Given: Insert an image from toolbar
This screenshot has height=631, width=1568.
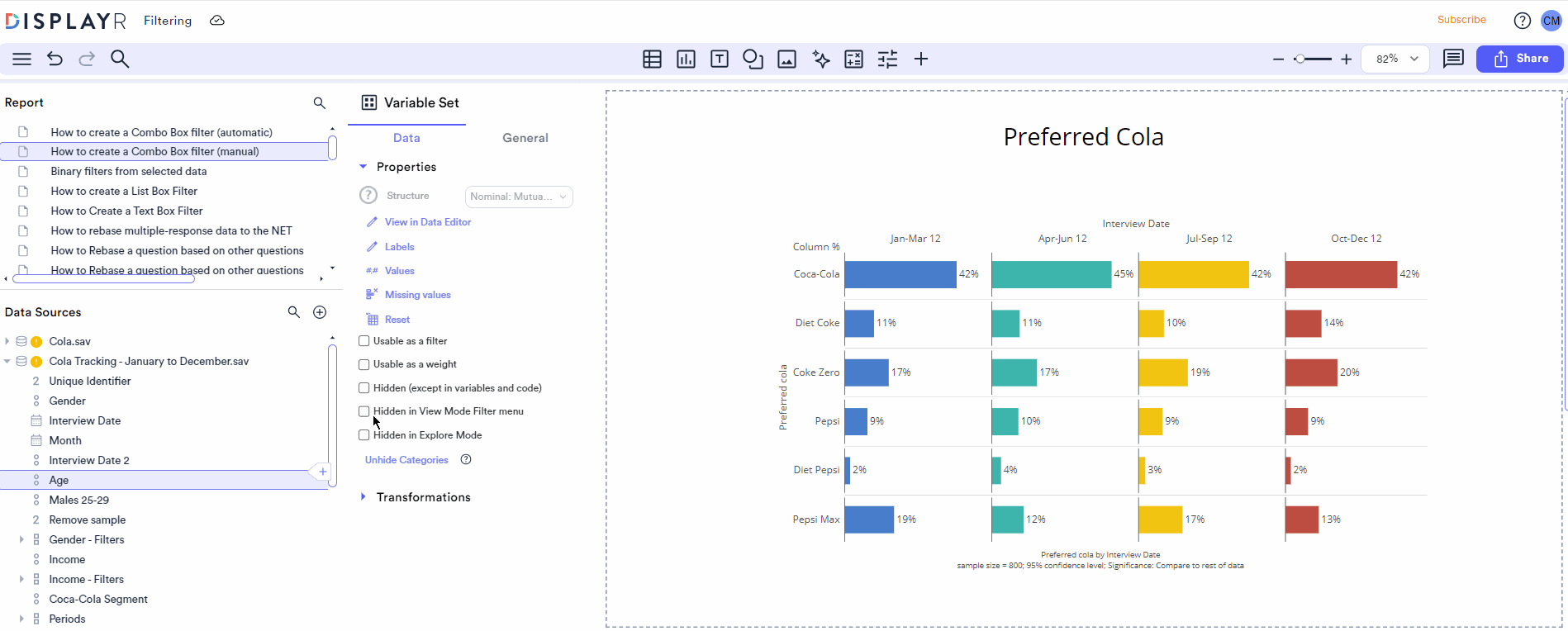Looking at the screenshot, I should (786, 59).
